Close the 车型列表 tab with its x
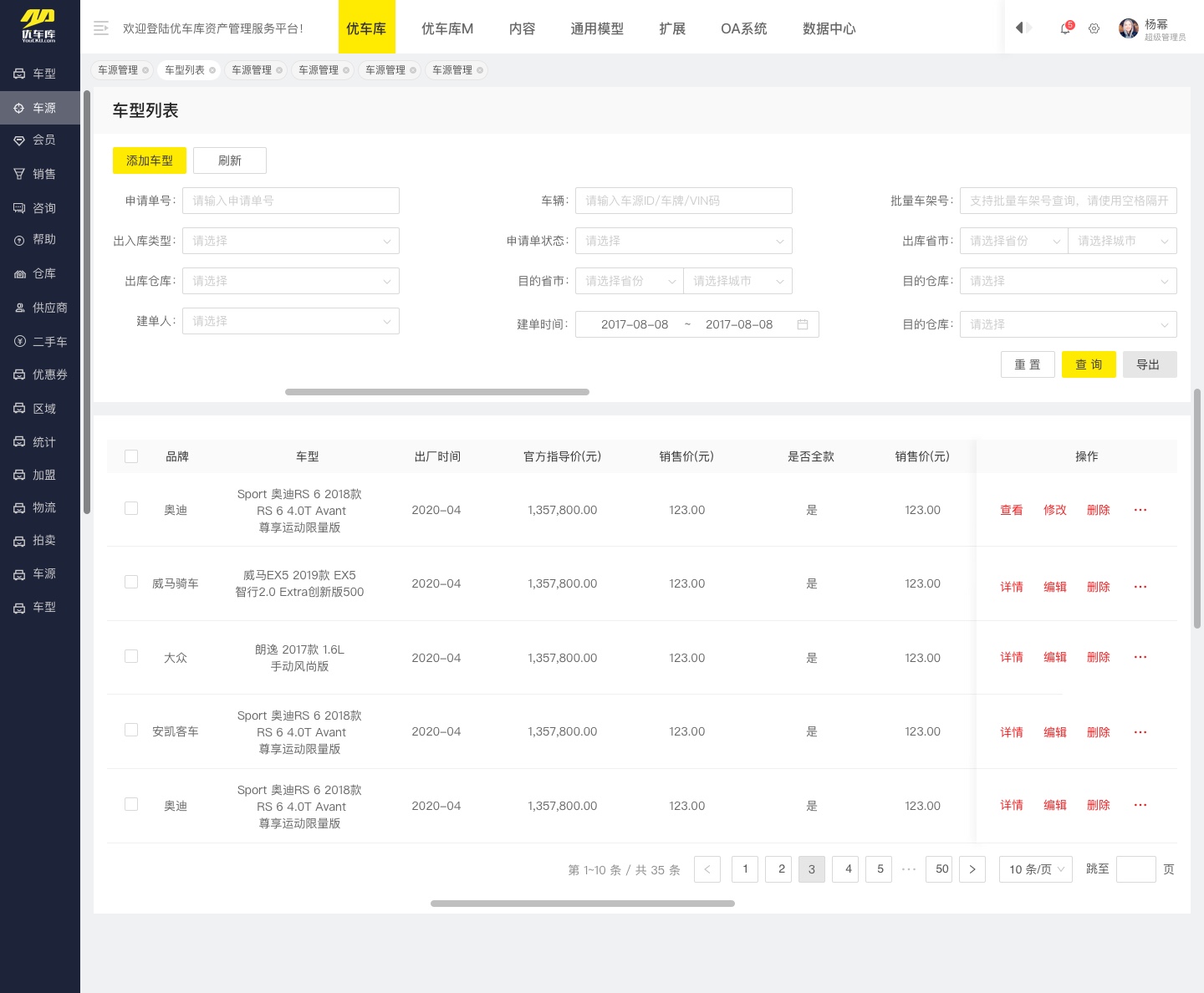Viewport: 1204px width, 993px height. pyautogui.click(x=212, y=70)
